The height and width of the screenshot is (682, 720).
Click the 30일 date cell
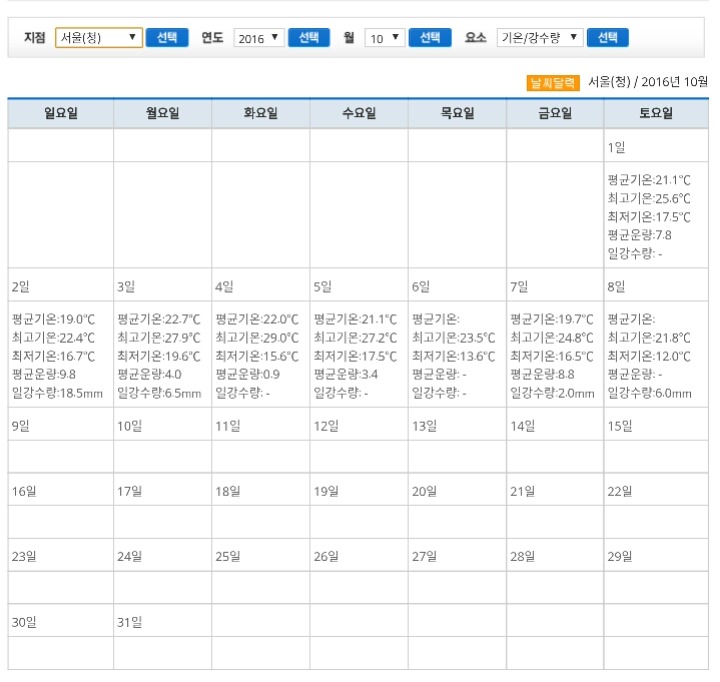click(x=61, y=620)
